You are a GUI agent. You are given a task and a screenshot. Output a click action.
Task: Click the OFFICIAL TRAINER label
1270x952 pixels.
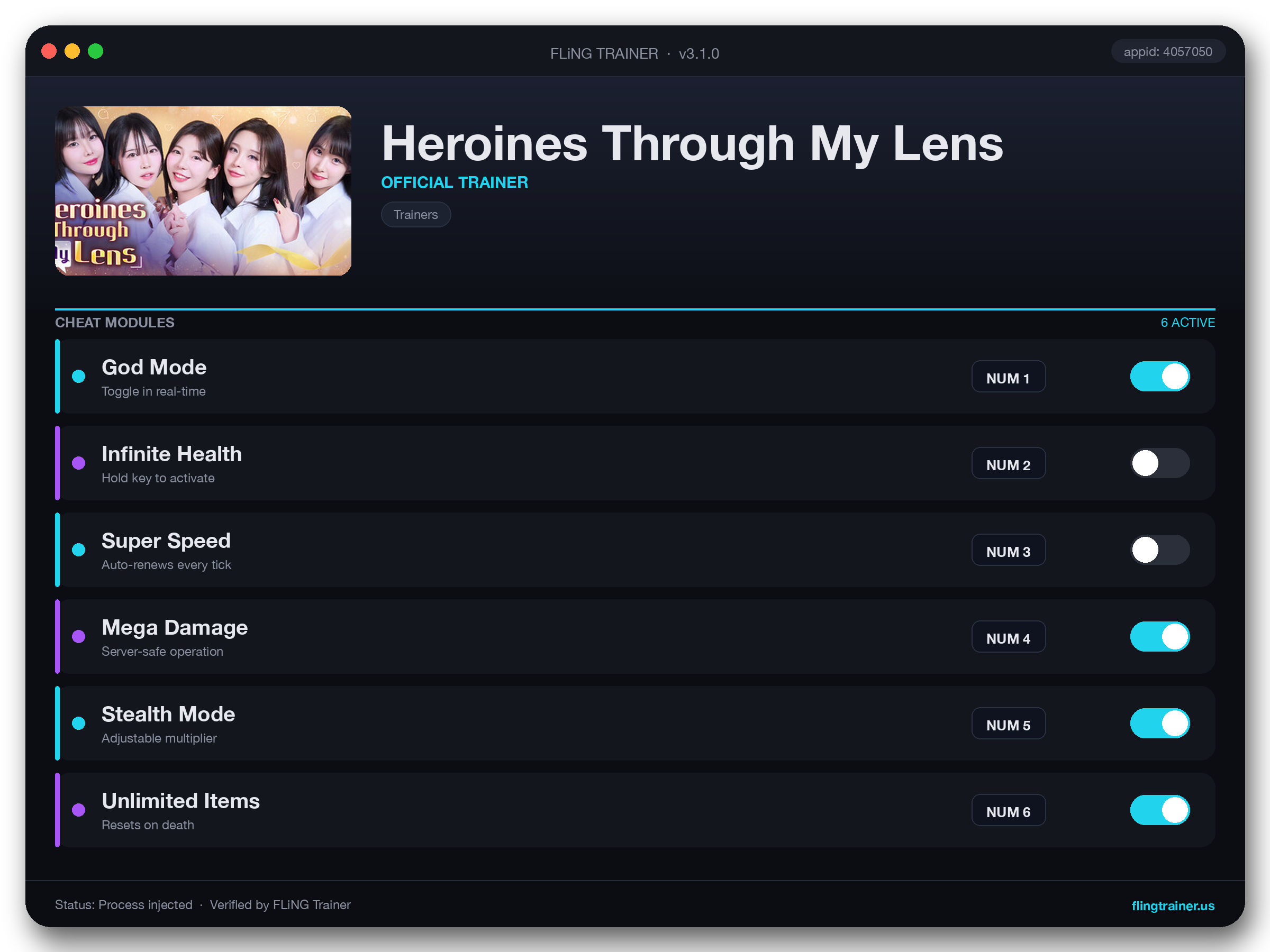(x=454, y=182)
